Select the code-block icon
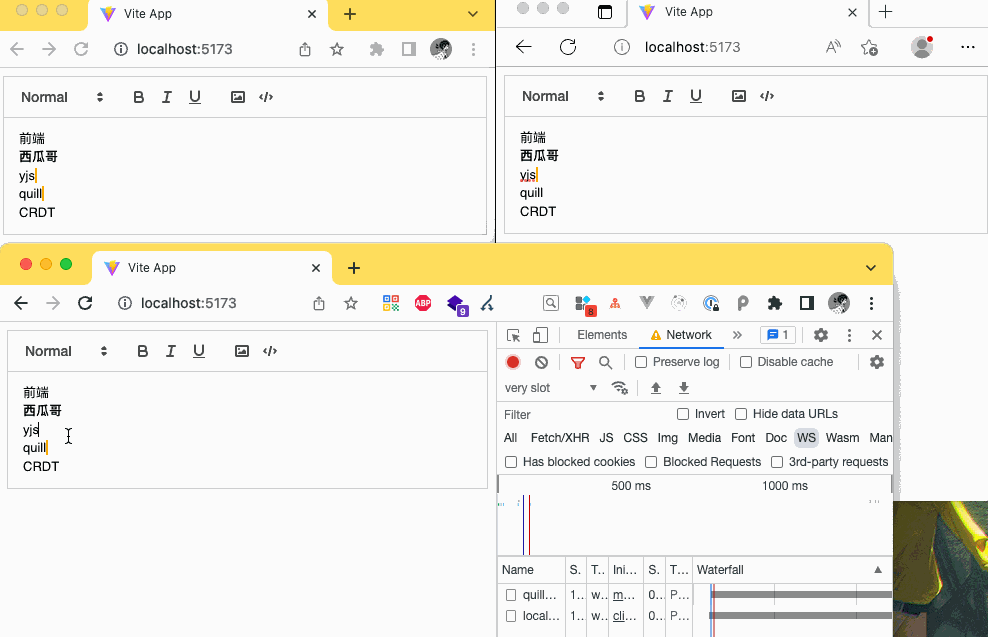The width and height of the screenshot is (988, 637). pos(269,351)
